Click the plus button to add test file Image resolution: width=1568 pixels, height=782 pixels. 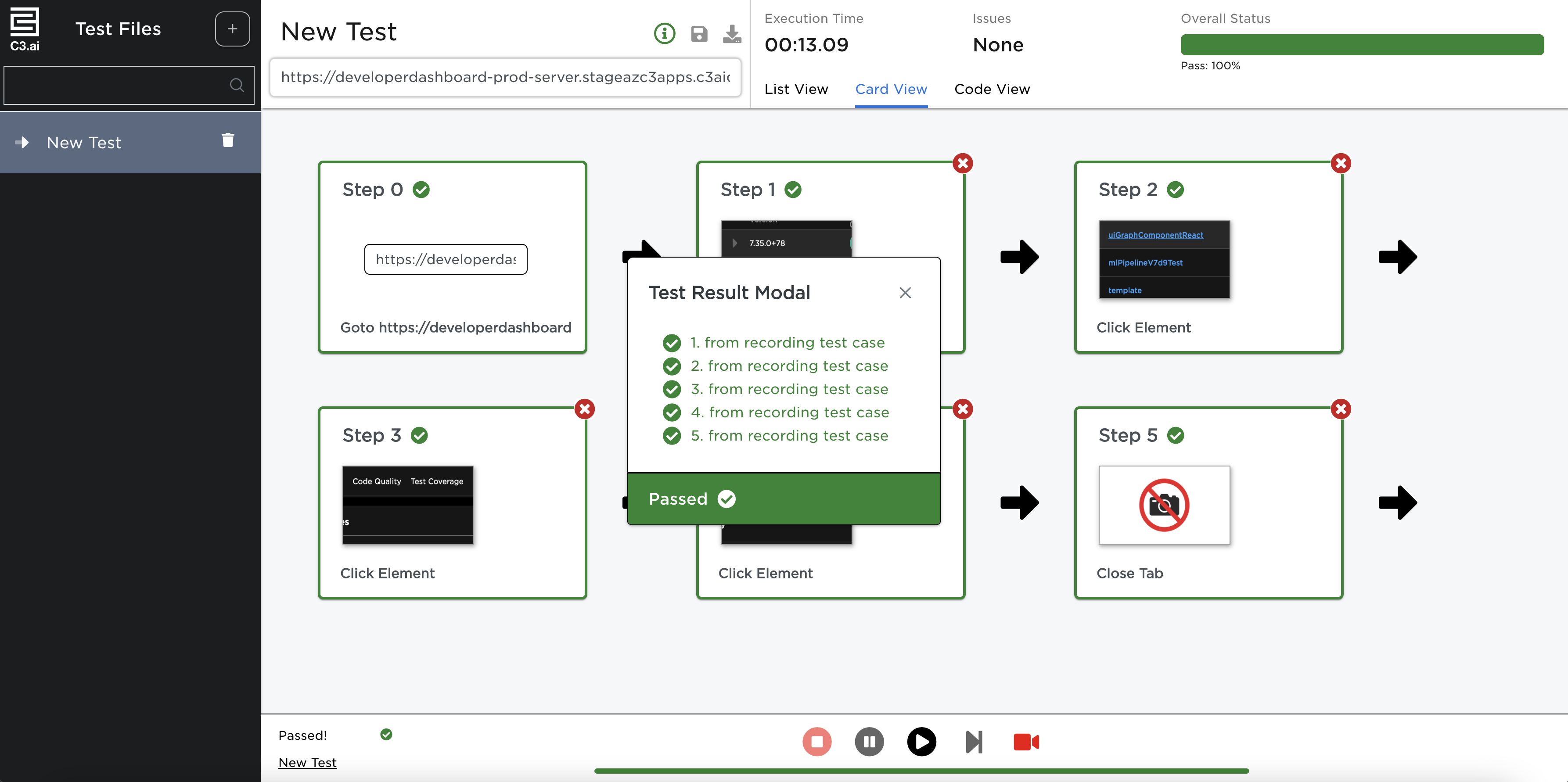(x=232, y=29)
